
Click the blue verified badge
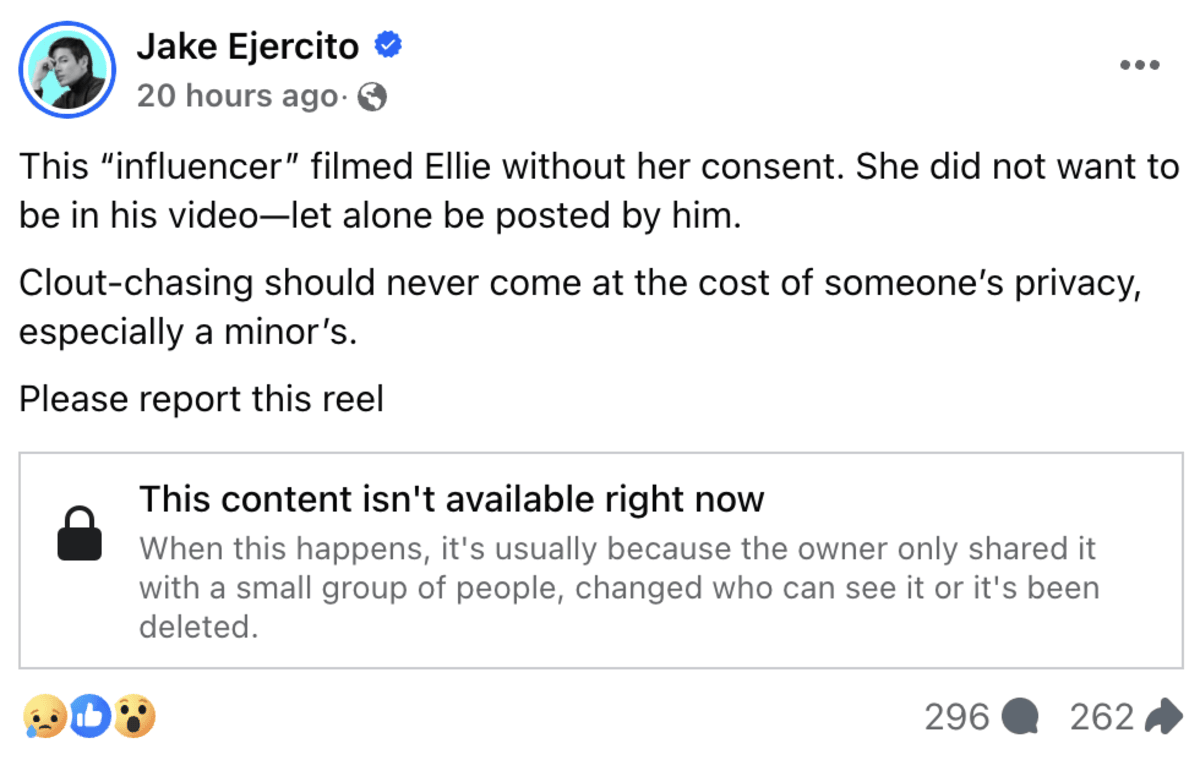click(x=388, y=45)
